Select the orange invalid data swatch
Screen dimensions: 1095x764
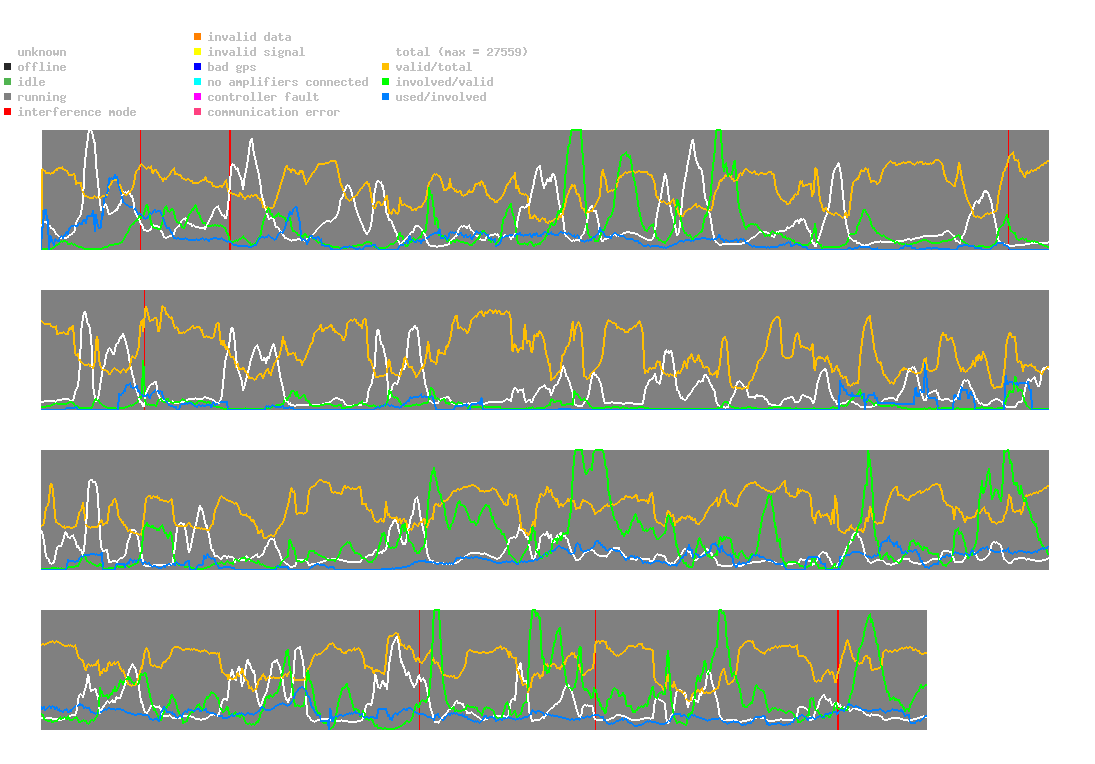point(198,37)
